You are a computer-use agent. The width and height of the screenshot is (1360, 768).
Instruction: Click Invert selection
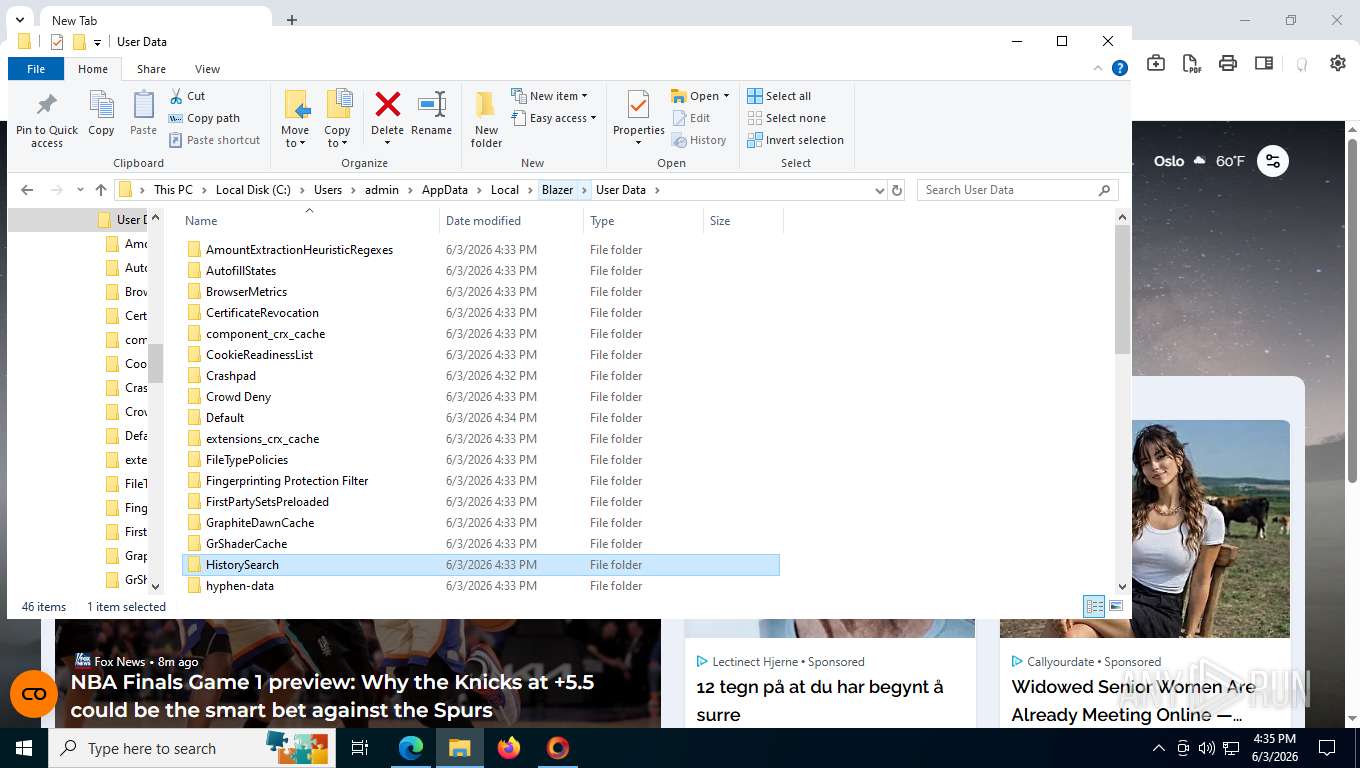pyautogui.click(x=796, y=140)
